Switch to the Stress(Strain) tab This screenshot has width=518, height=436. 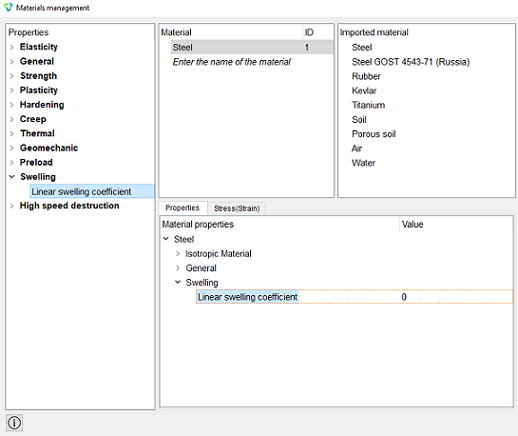(x=237, y=208)
